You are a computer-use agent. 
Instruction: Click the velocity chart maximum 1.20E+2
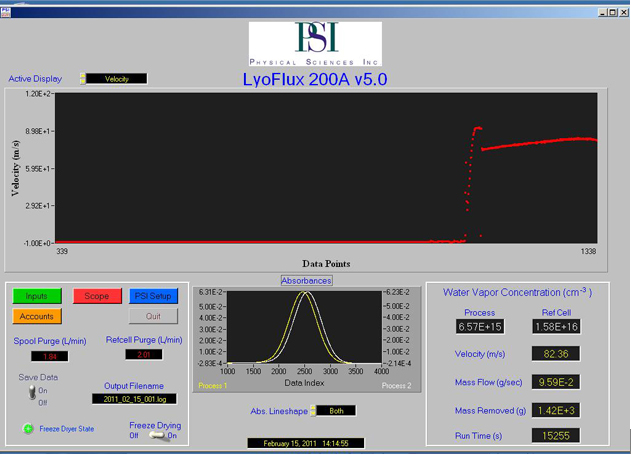coord(38,94)
